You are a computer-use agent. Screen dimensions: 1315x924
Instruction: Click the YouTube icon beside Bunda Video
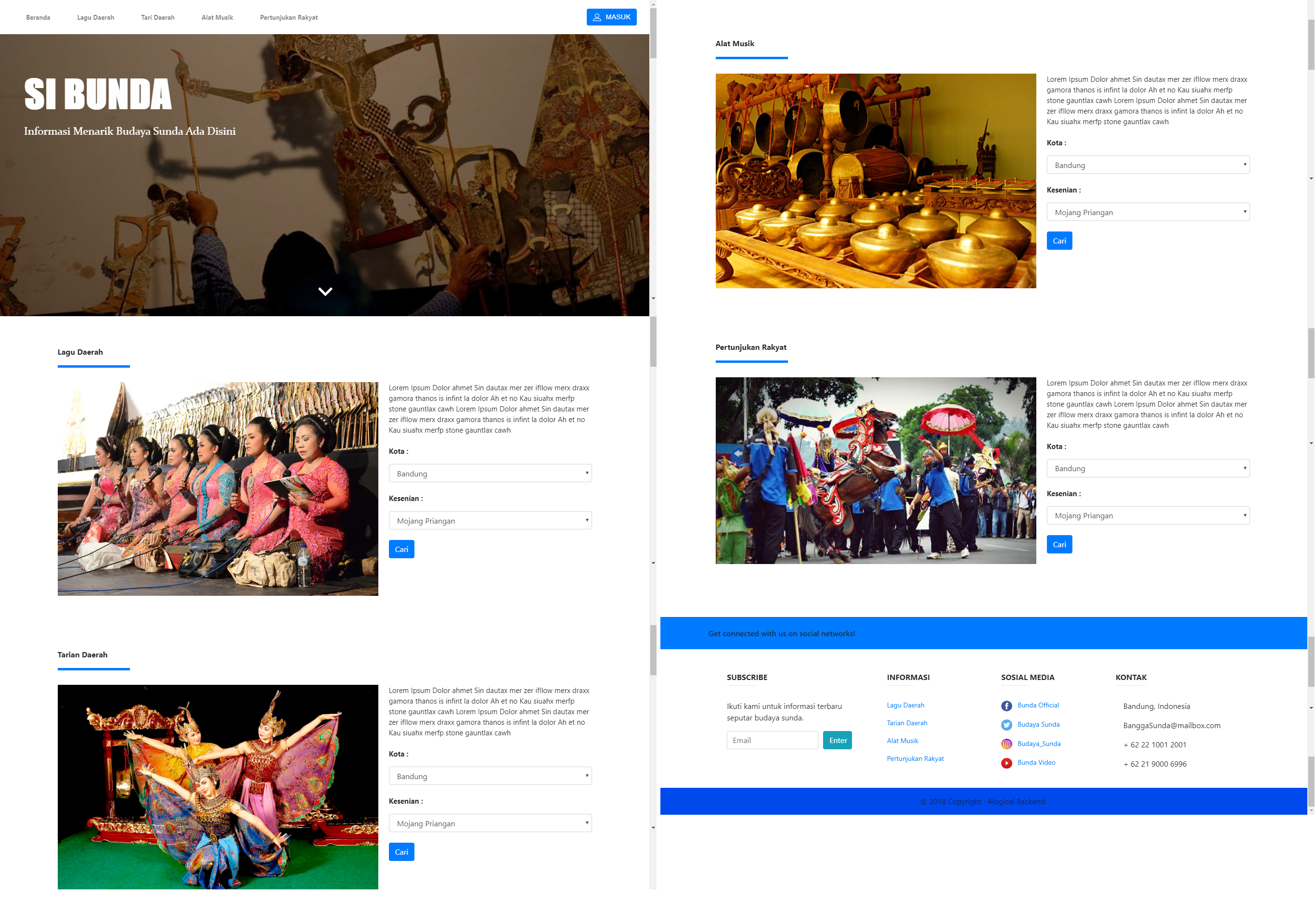tap(1006, 763)
